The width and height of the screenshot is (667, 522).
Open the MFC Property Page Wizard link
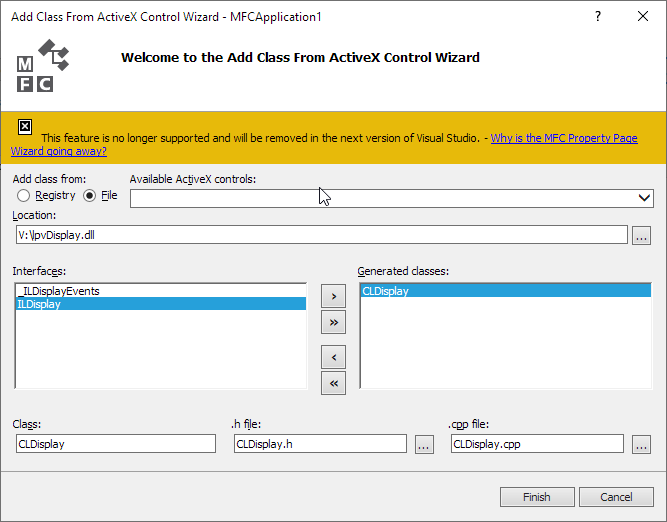[564, 138]
